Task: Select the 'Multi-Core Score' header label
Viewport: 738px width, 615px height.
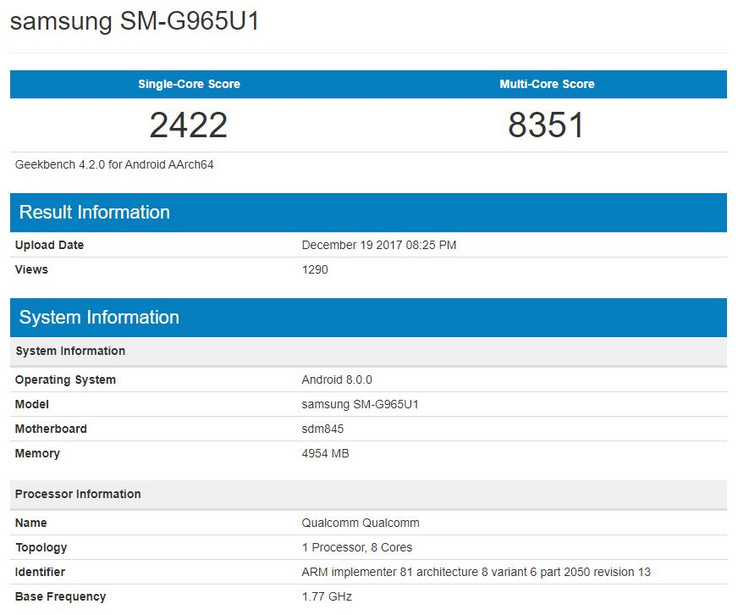Action: coord(547,84)
